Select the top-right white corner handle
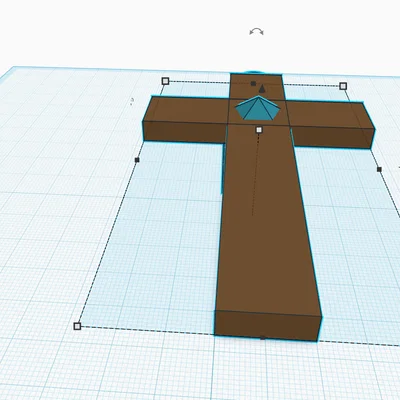The width and height of the screenshot is (400, 400). point(343,86)
